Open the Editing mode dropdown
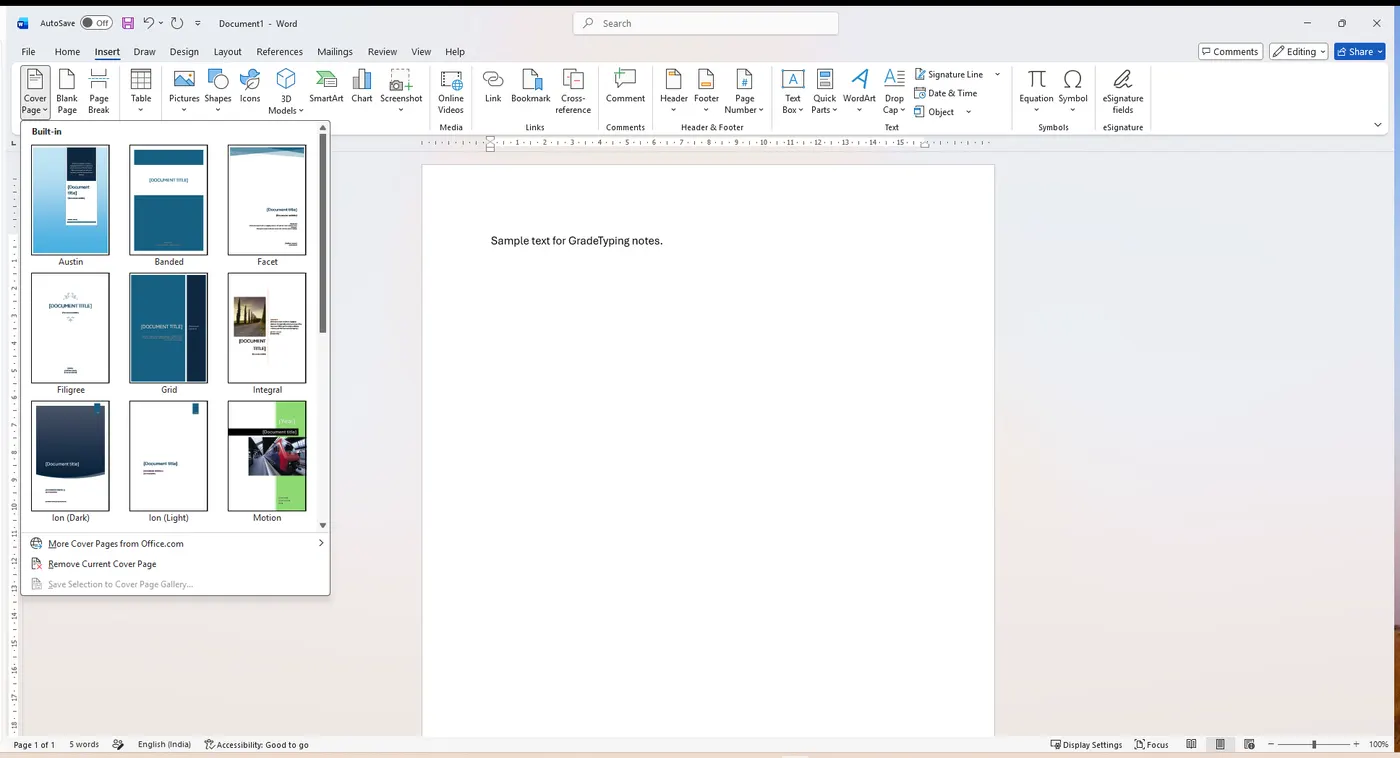1400x758 pixels. pos(1298,52)
